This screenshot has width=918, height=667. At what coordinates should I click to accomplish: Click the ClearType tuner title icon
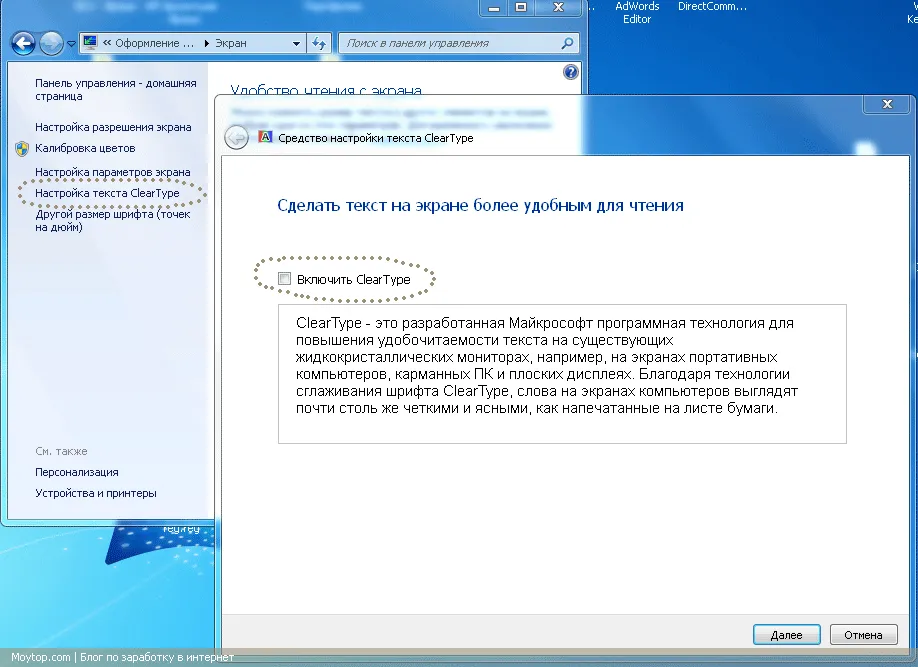[265, 137]
